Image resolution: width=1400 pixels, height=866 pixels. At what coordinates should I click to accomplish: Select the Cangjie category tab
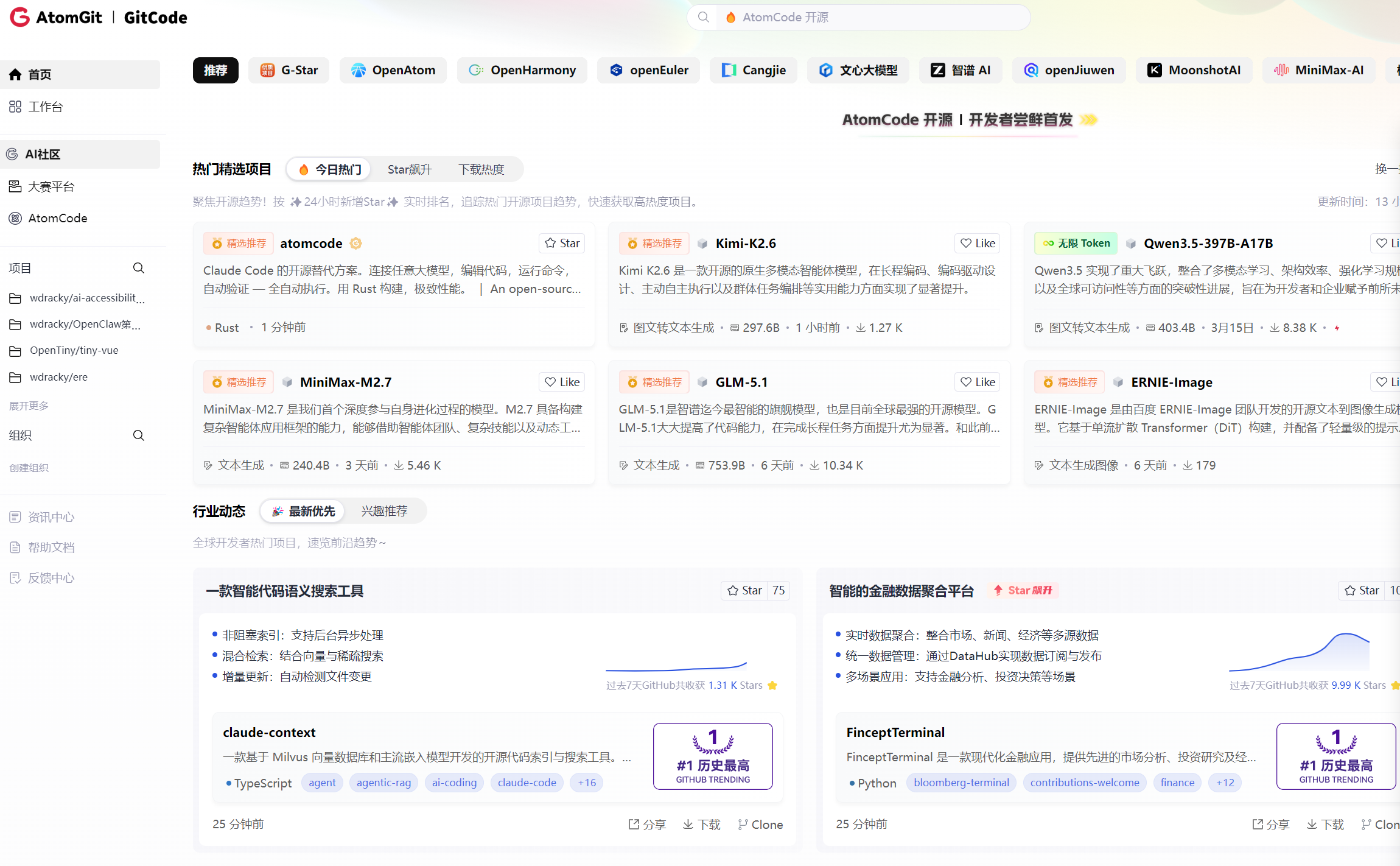754,70
